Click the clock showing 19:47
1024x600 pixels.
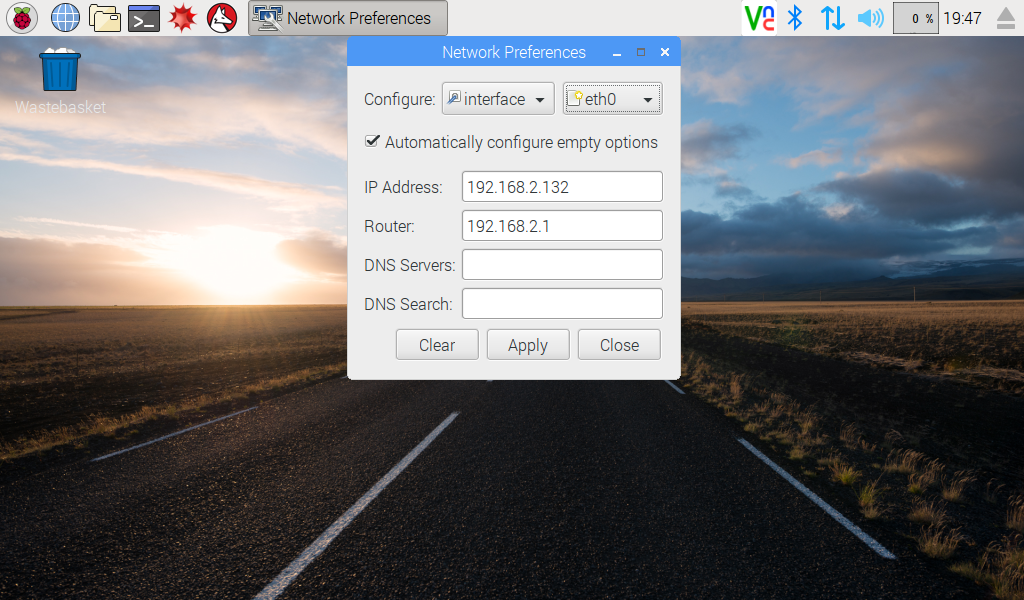click(962, 18)
